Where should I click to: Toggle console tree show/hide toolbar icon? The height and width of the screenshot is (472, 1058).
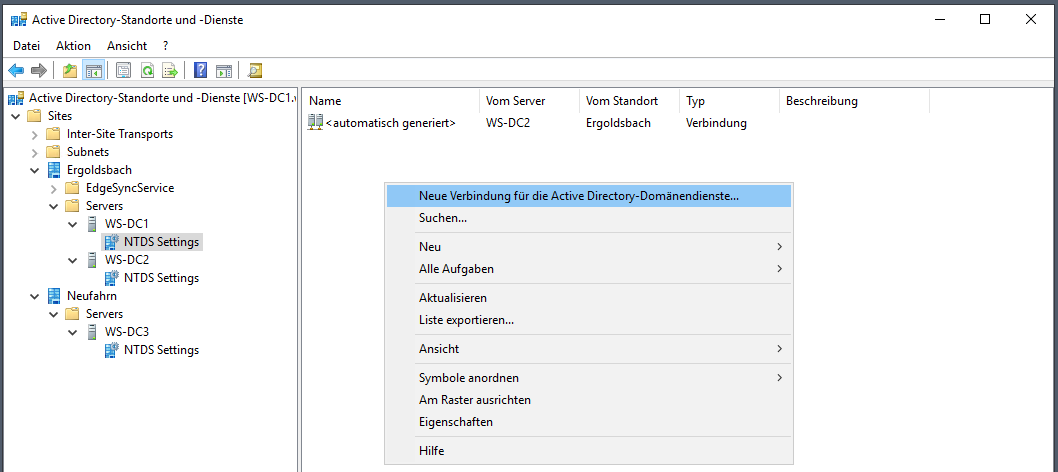(92, 70)
